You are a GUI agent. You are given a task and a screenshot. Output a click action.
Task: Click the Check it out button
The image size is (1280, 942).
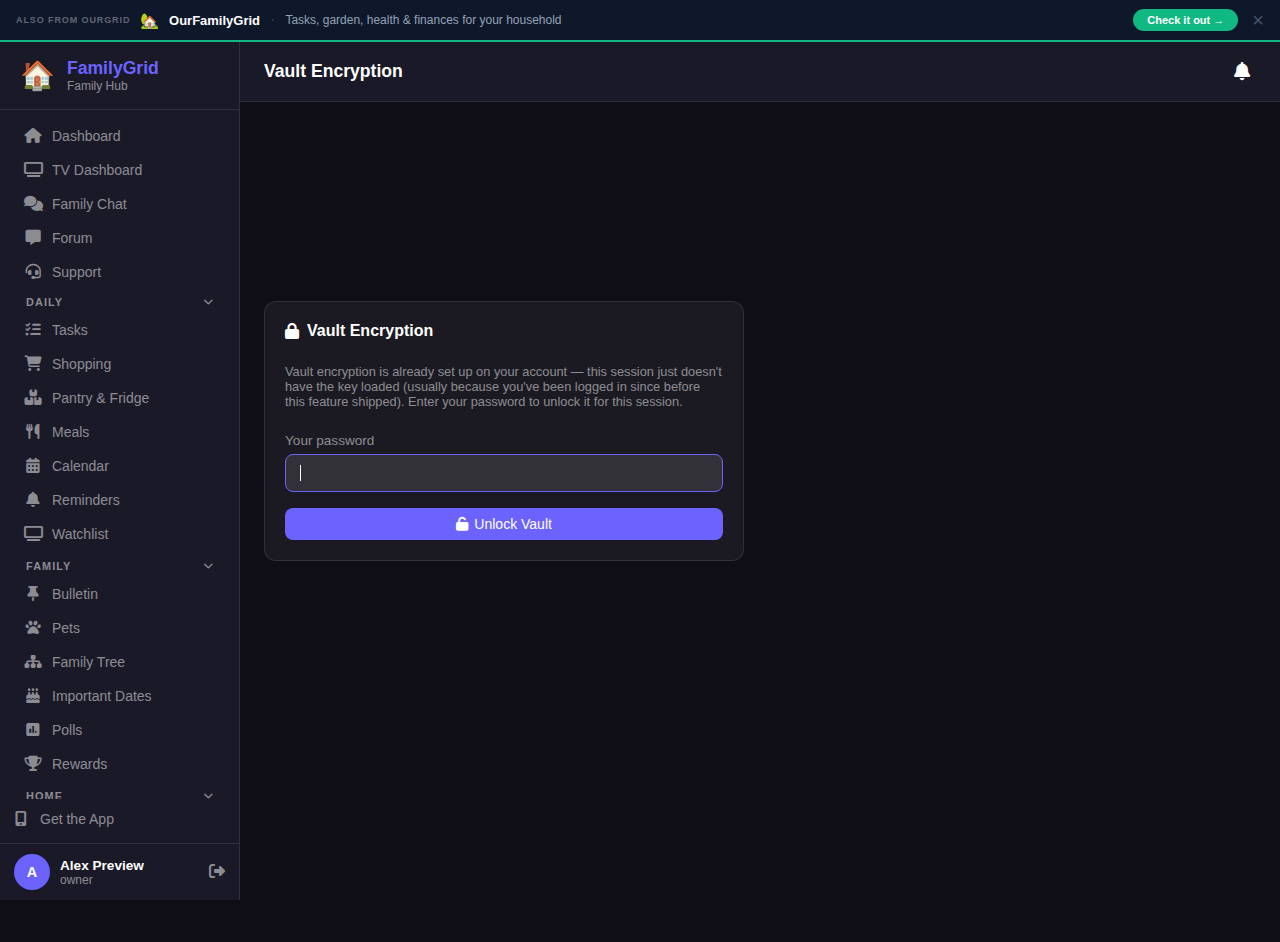pyautogui.click(x=1185, y=20)
